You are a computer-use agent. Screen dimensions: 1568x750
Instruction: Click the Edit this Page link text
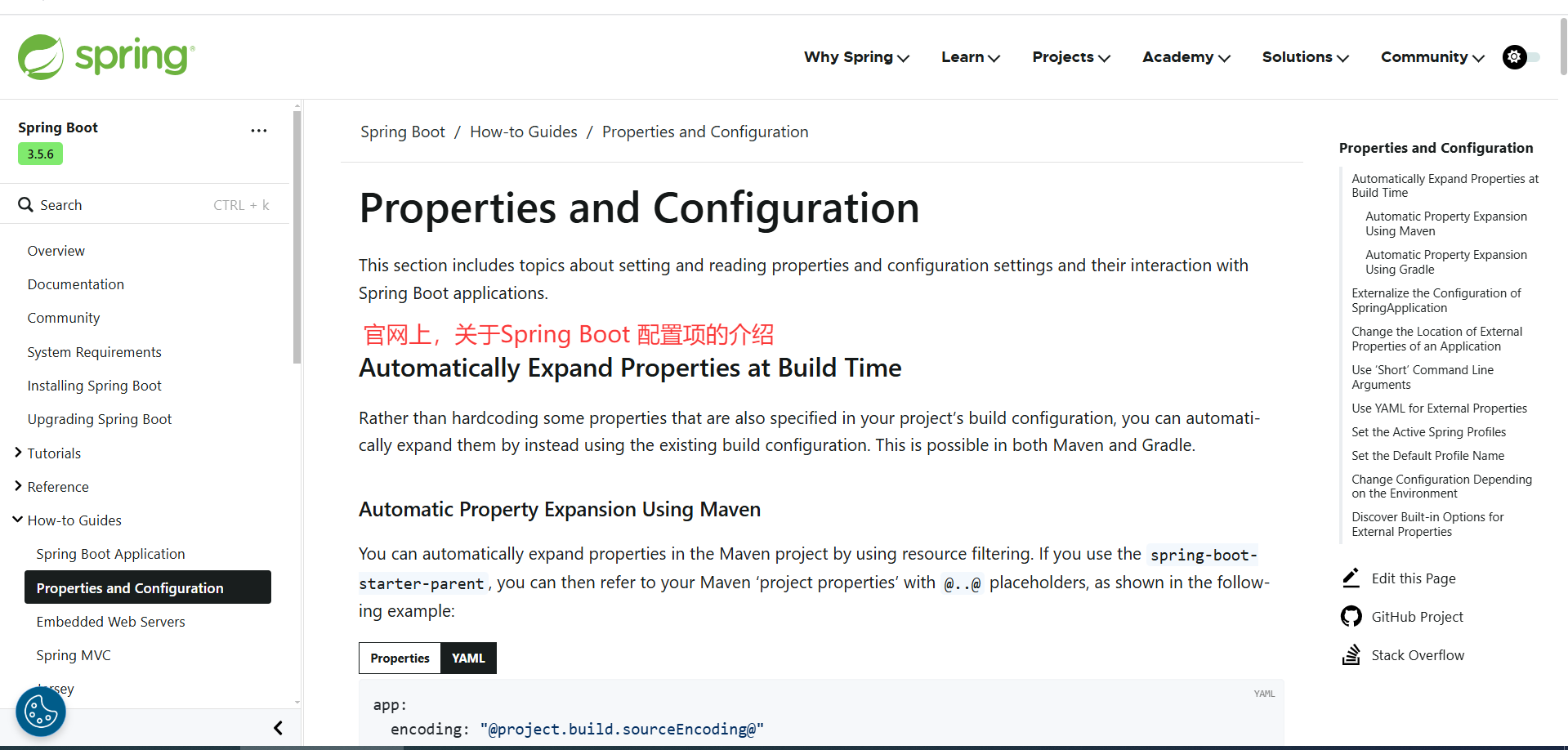click(x=1414, y=578)
